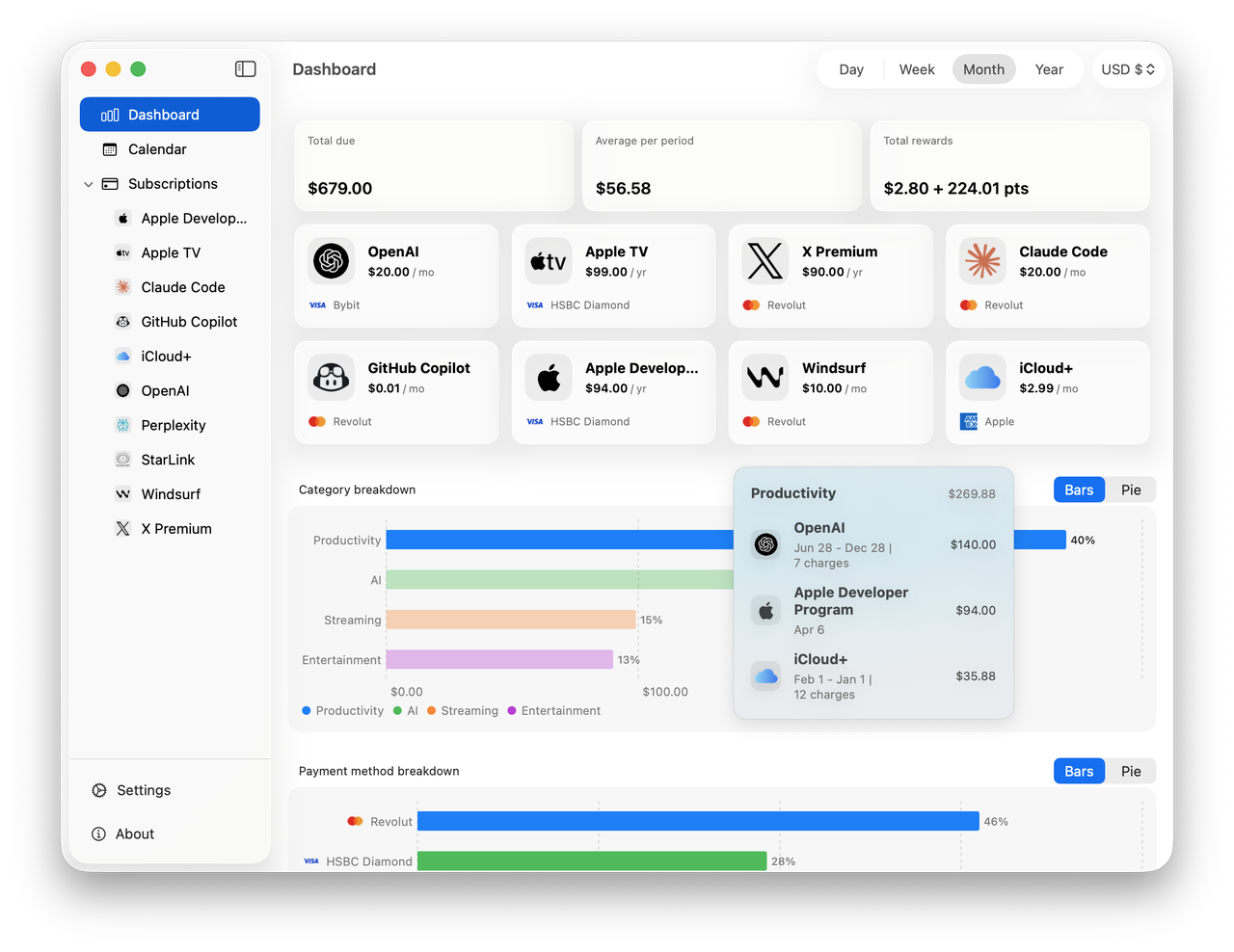Image resolution: width=1234 pixels, height=952 pixels.
Task: Click the iCloud+ cloud icon card
Action: pyautogui.click(x=982, y=378)
